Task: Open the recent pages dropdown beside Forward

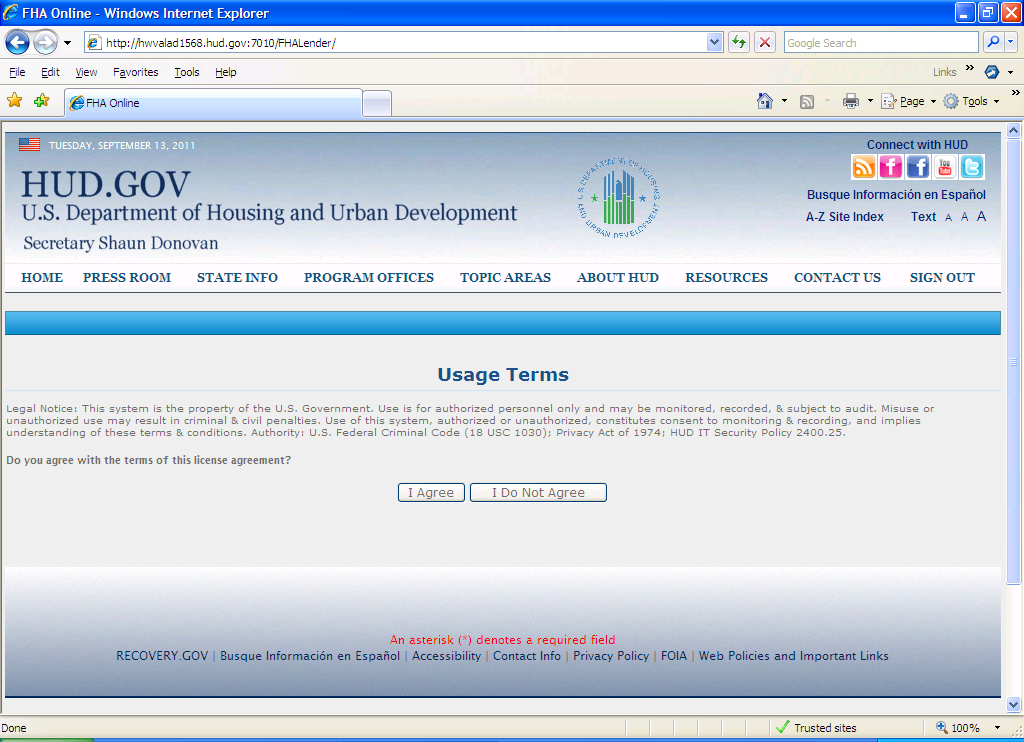Action: pos(67,43)
